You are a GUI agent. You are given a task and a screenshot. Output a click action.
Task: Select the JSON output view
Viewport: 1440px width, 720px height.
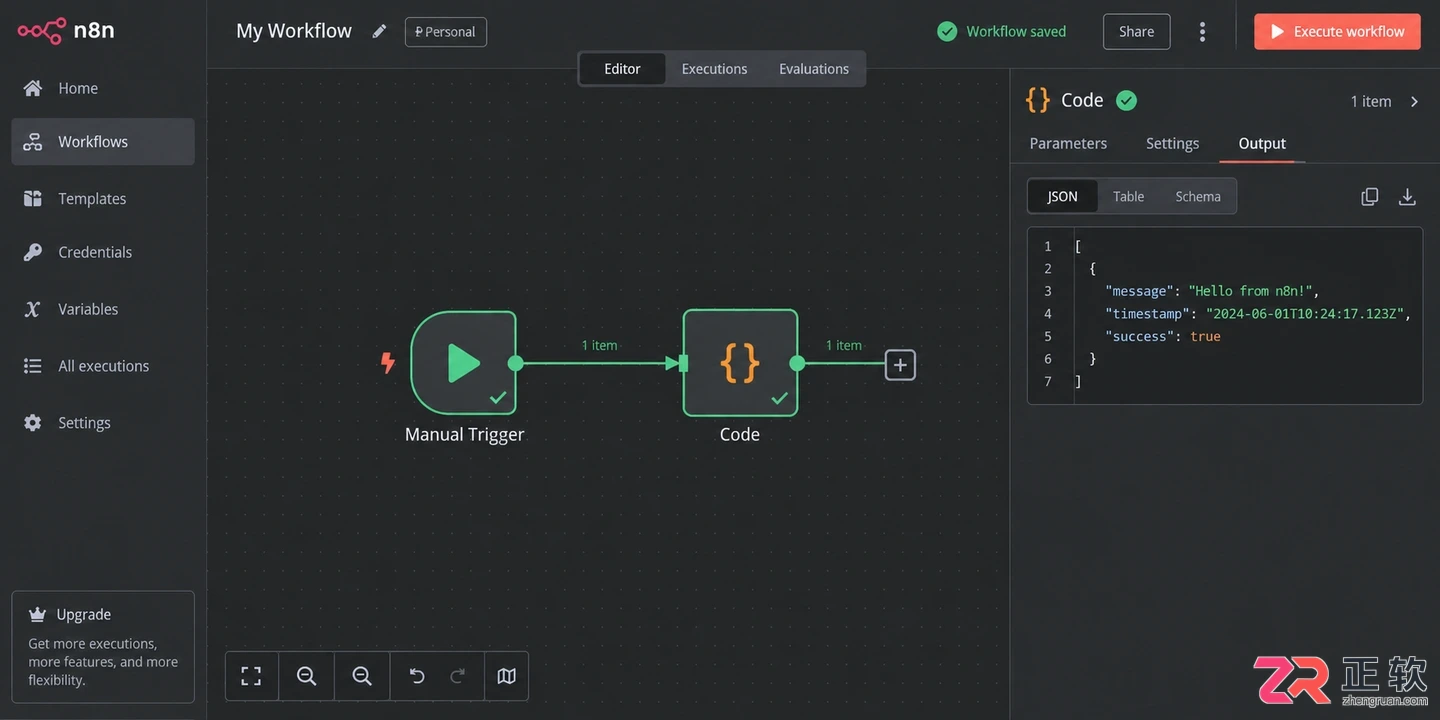tap(1062, 196)
